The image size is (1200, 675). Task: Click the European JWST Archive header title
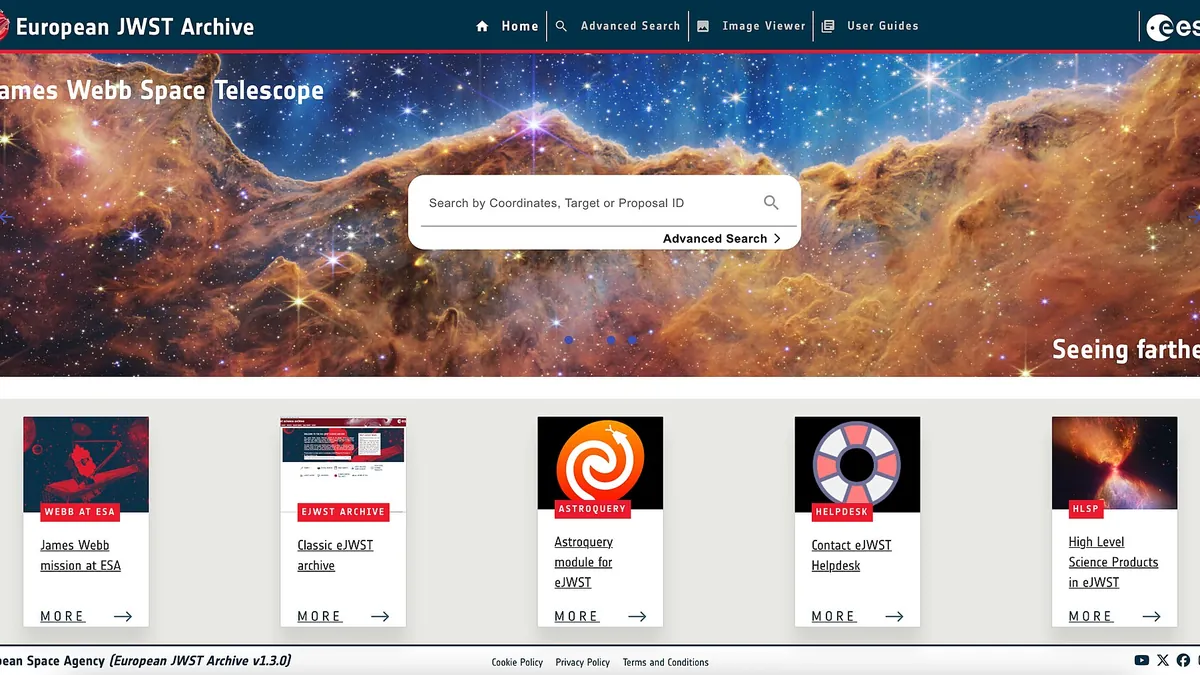point(135,26)
